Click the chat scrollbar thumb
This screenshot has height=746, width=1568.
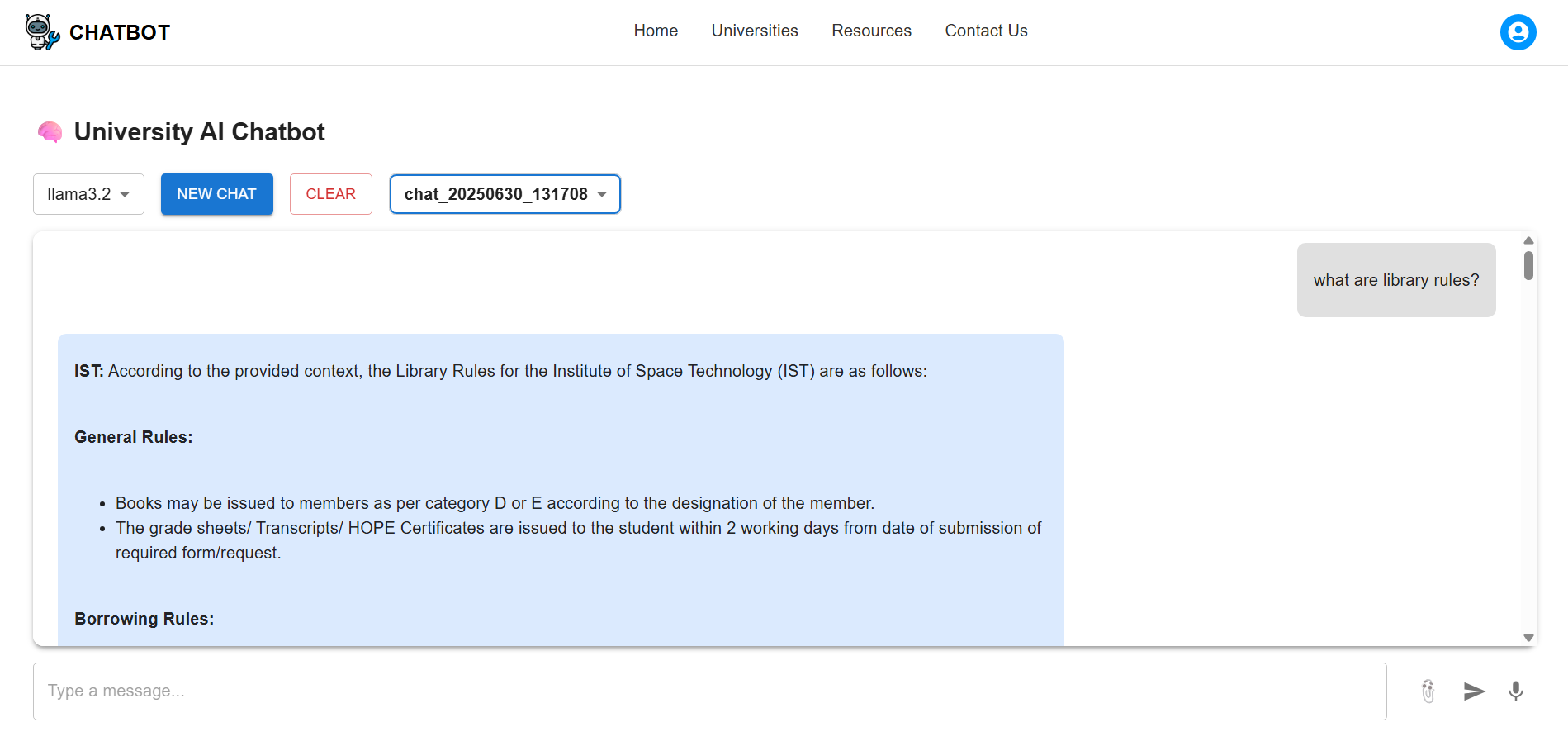coord(1528,266)
